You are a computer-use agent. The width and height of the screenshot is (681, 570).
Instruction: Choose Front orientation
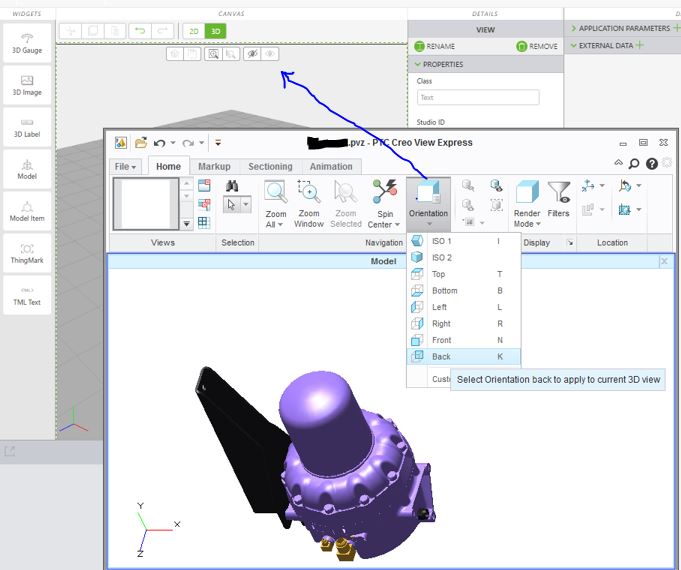tap(463, 340)
